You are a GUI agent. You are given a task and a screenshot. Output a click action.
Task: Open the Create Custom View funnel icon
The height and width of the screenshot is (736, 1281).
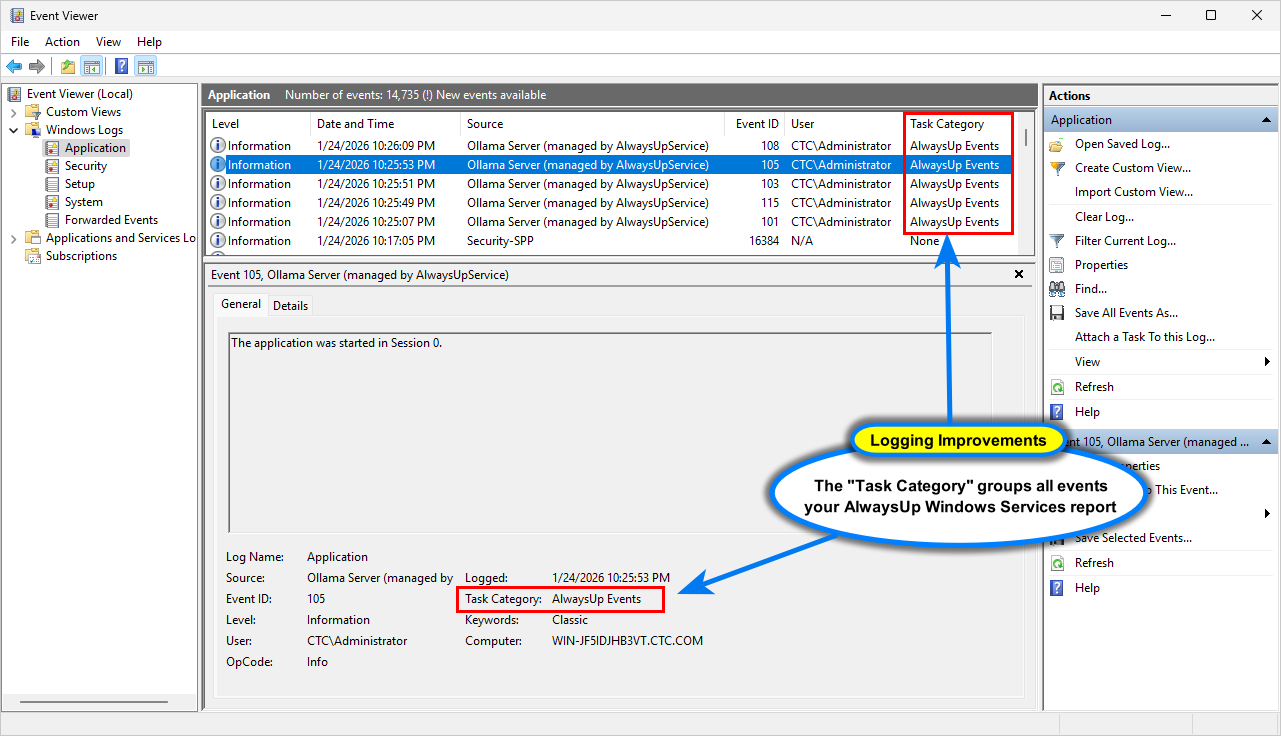(1057, 167)
